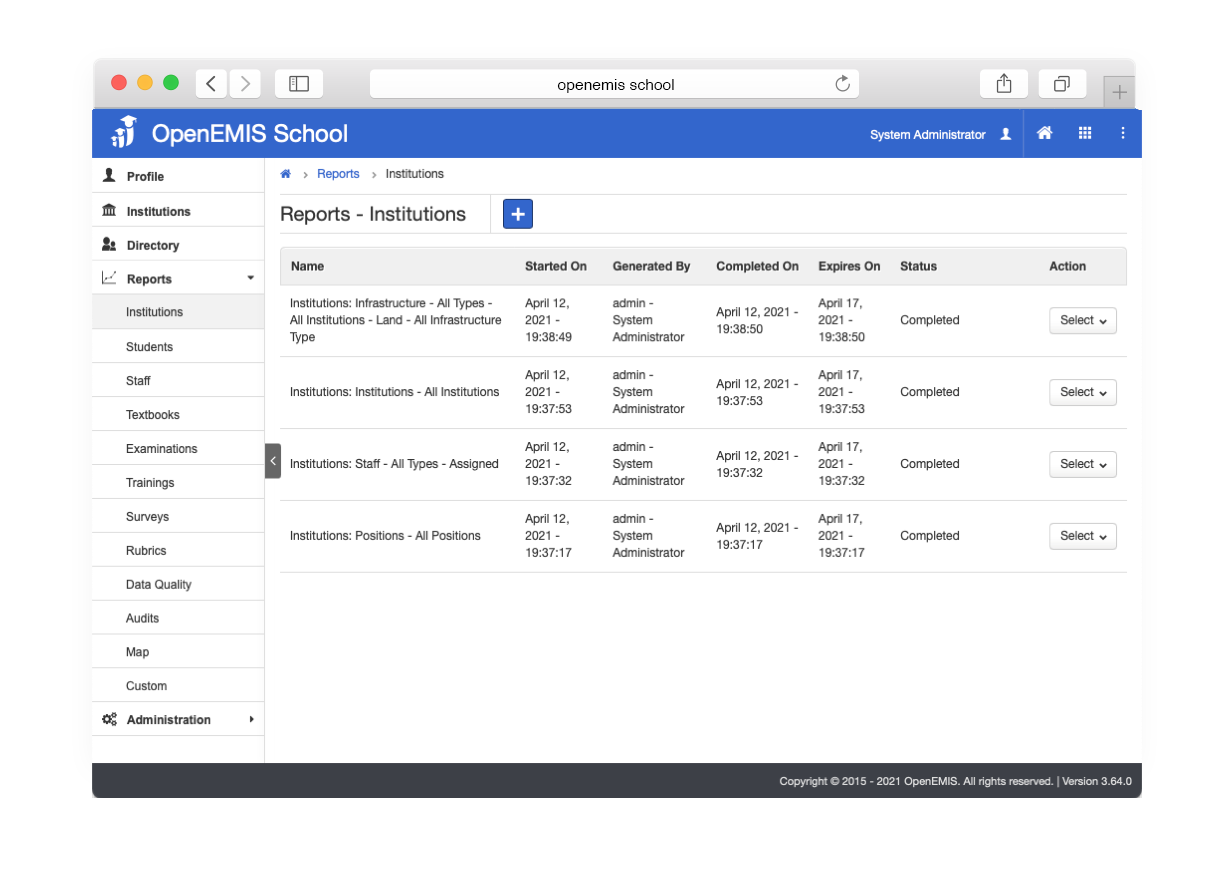1230x896 pixels.
Task: Open a new browser tab
Action: point(1120,92)
